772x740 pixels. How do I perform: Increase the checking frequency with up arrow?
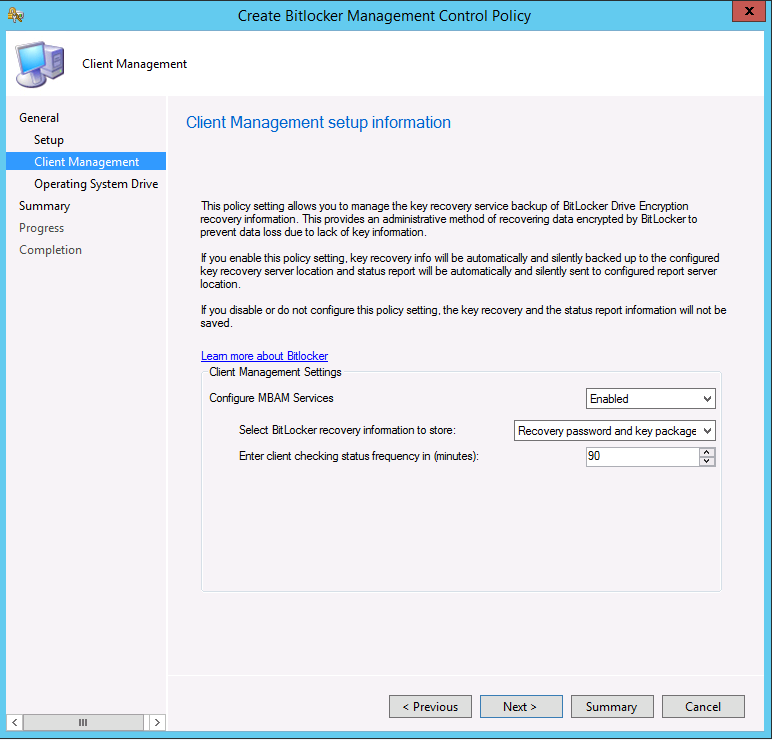[707, 452]
